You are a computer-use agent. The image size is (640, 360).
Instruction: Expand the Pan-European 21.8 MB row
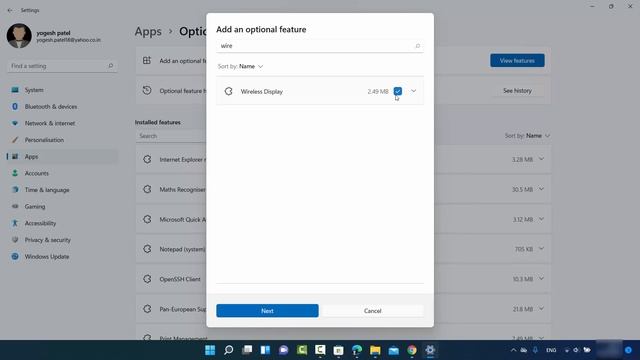[x=541, y=309]
